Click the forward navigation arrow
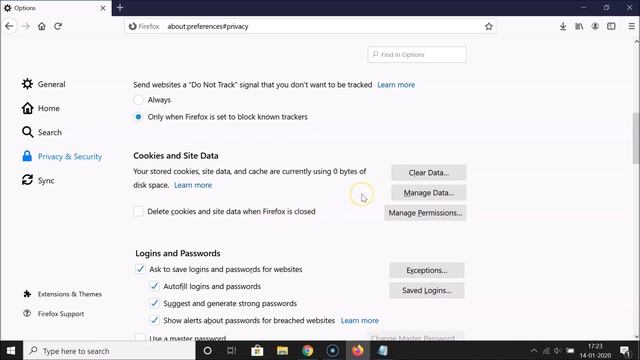Image resolution: width=640 pixels, height=360 pixels. 26,26
